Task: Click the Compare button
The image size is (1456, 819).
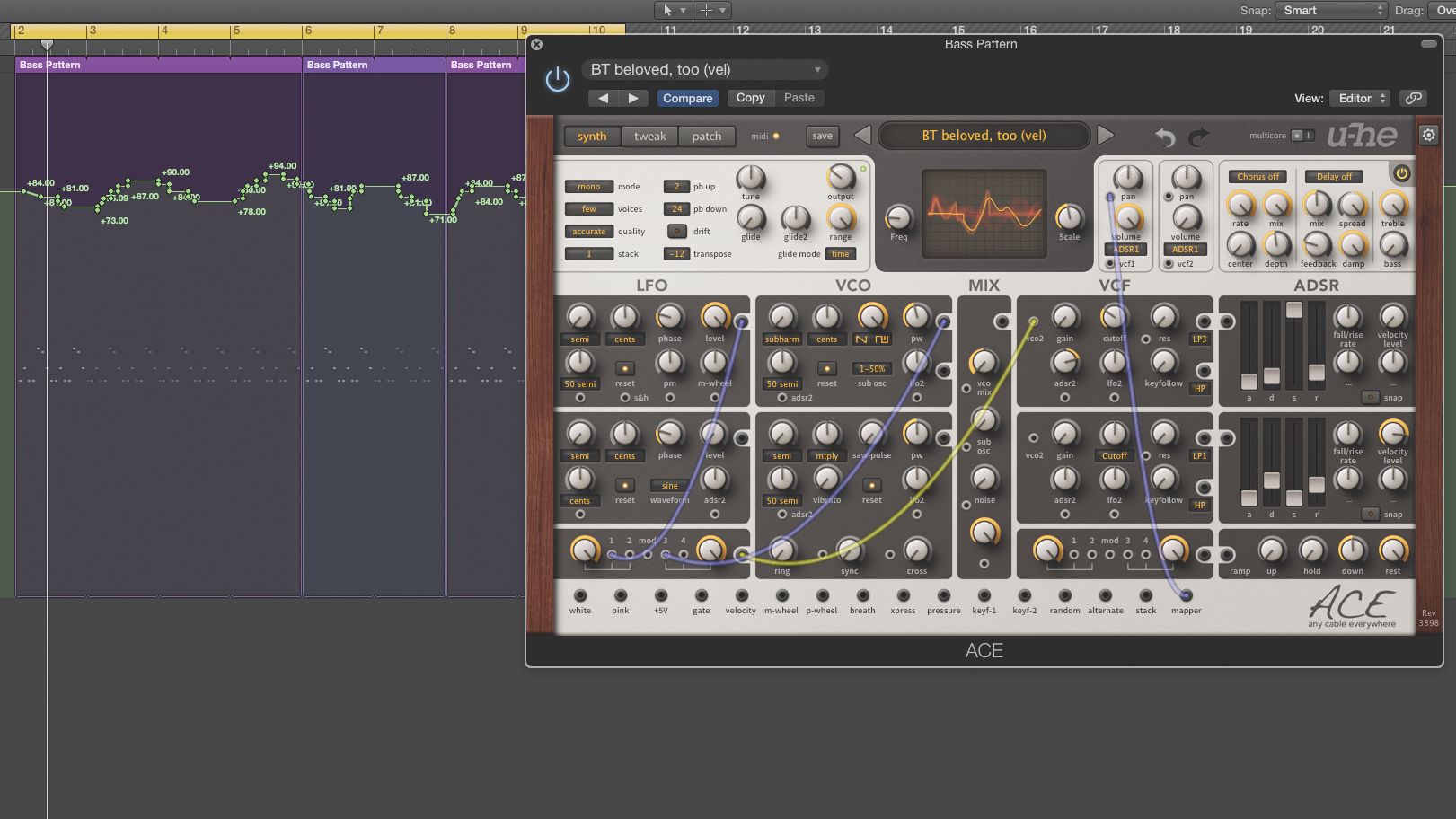Action: [x=687, y=98]
